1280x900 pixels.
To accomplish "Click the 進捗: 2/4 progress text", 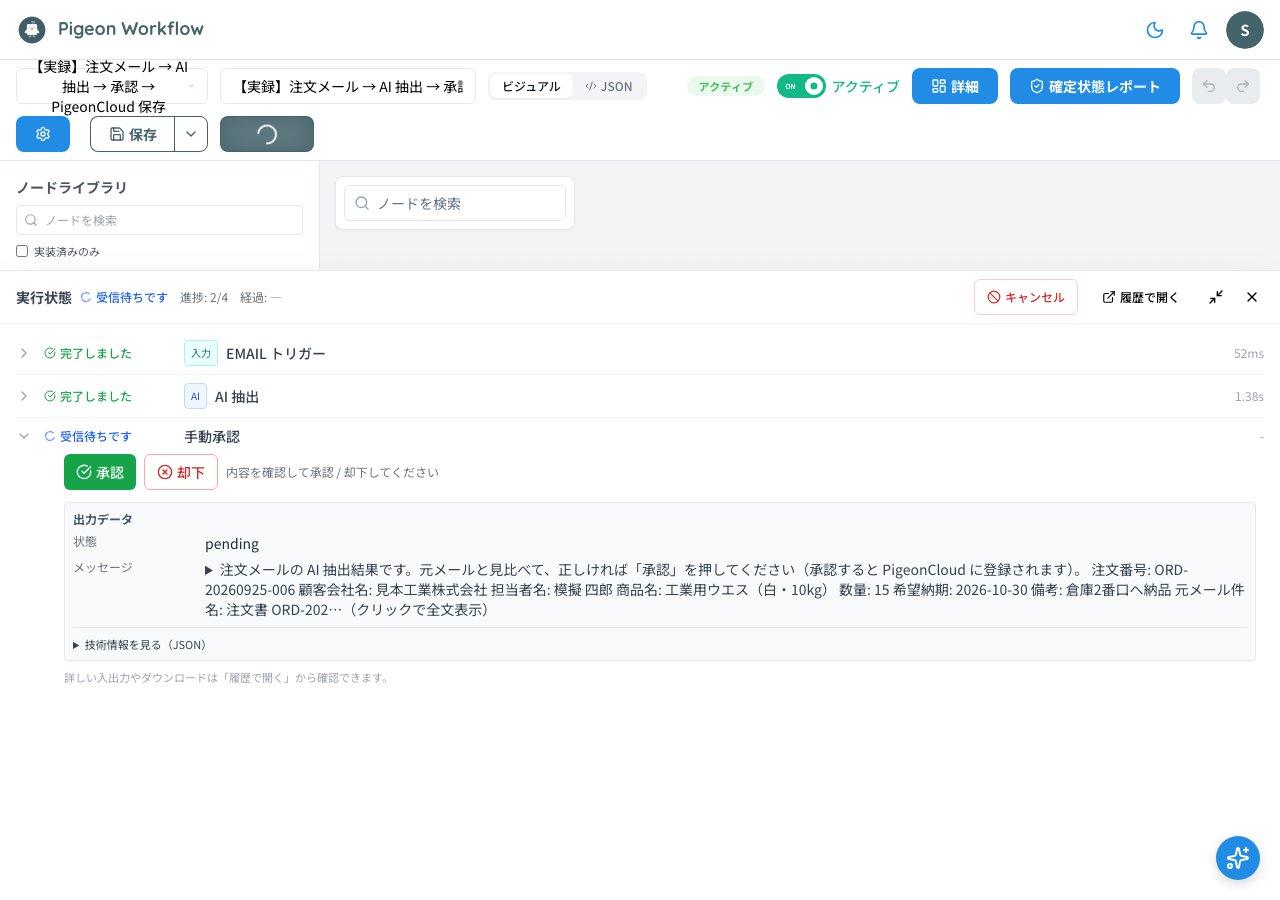I will tap(204, 297).
